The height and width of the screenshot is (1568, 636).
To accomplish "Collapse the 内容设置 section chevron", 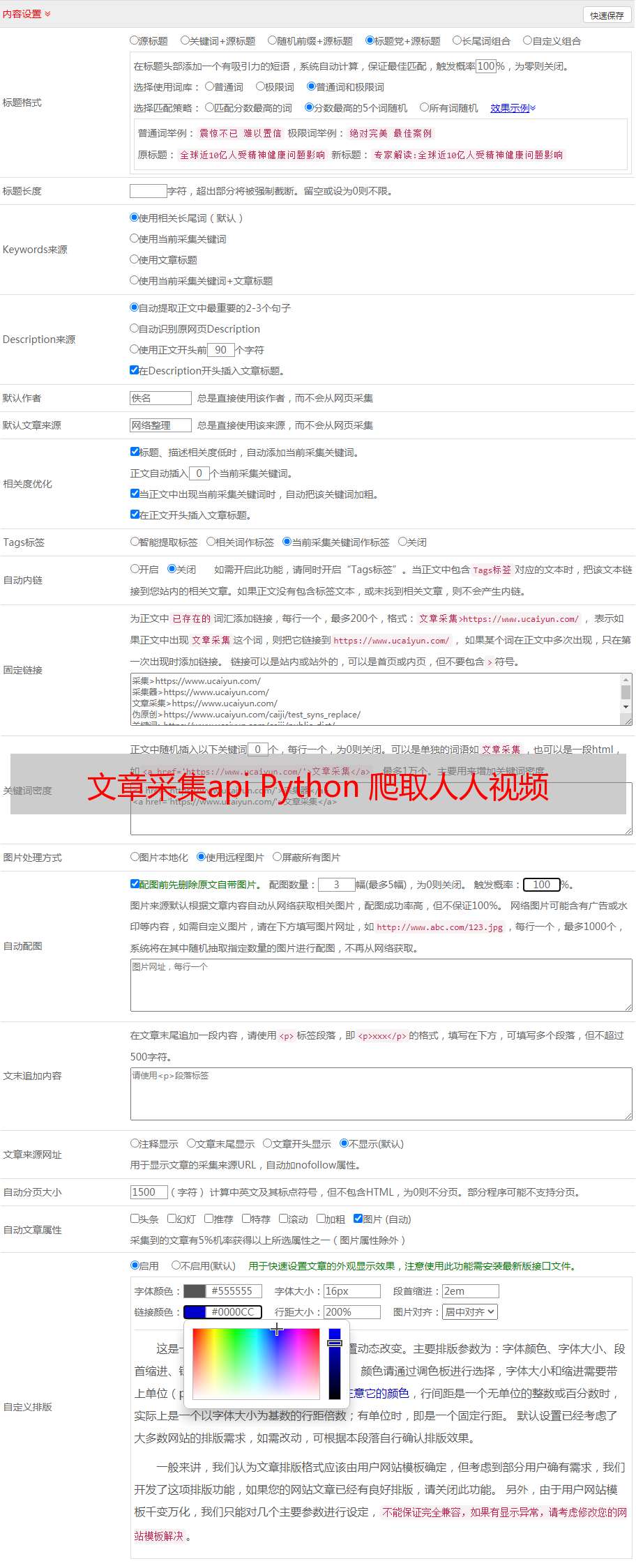I will (47, 14).
